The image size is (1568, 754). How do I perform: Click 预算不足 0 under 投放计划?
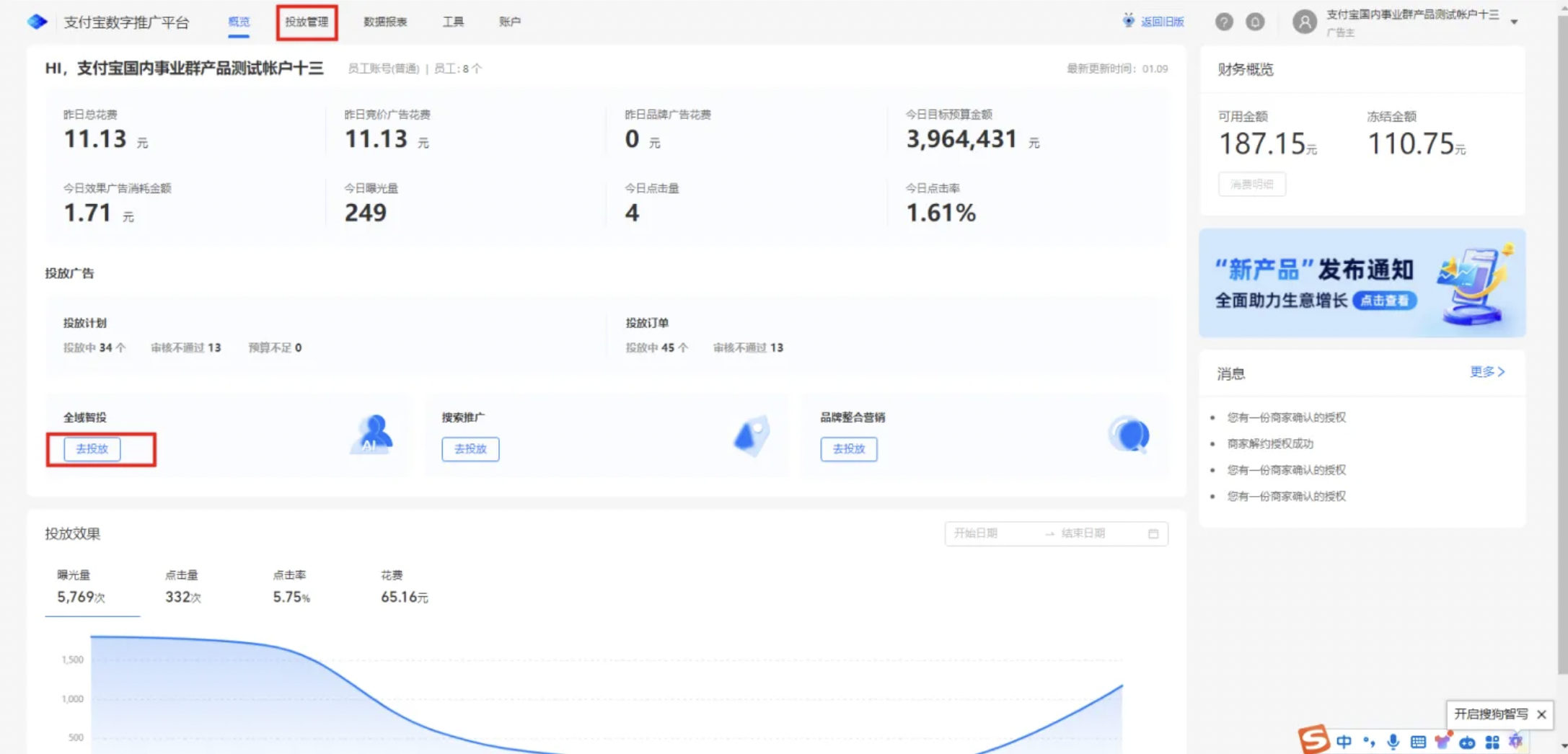[x=275, y=347]
